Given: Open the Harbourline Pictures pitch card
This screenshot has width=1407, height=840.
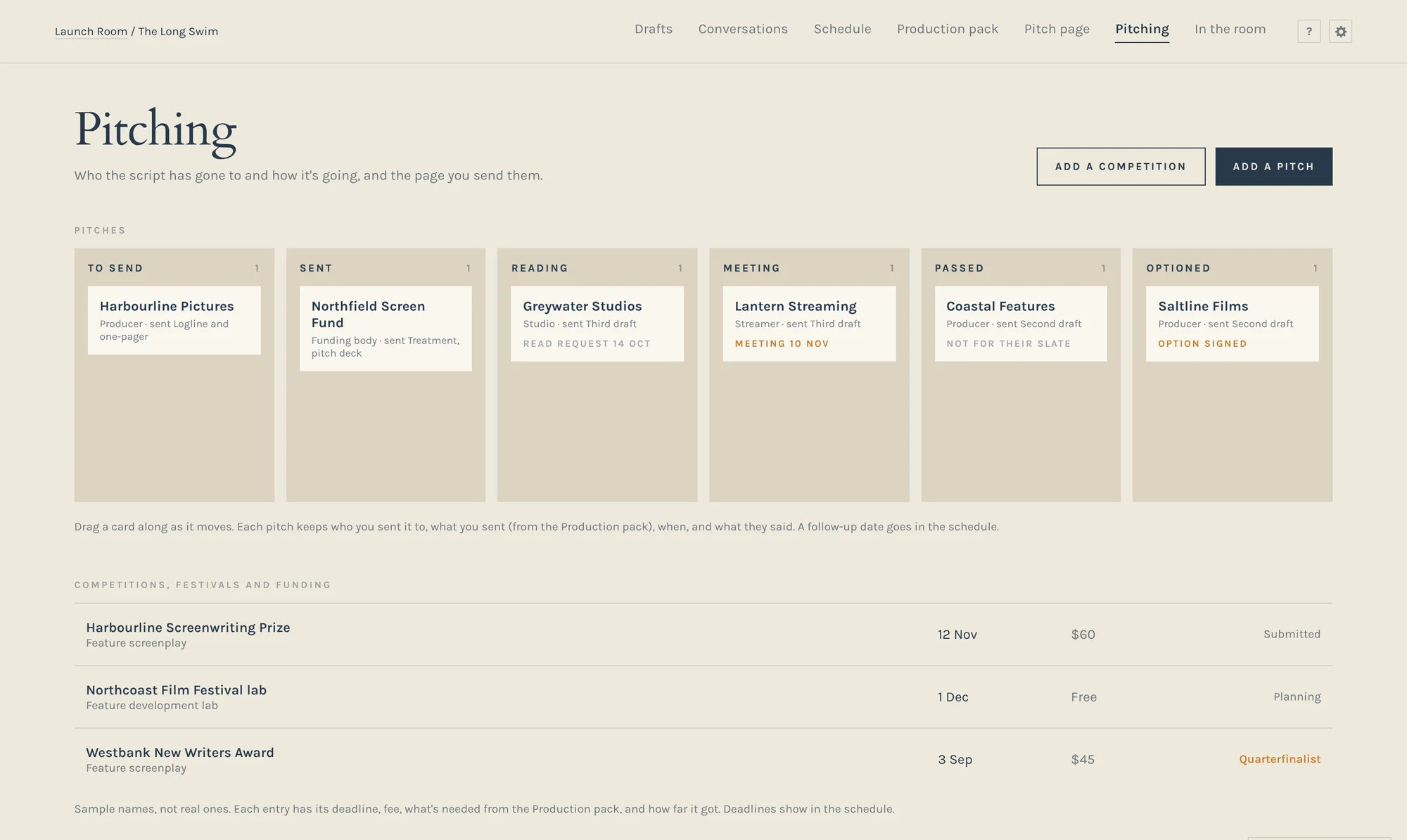Looking at the screenshot, I should click(174, 320).
